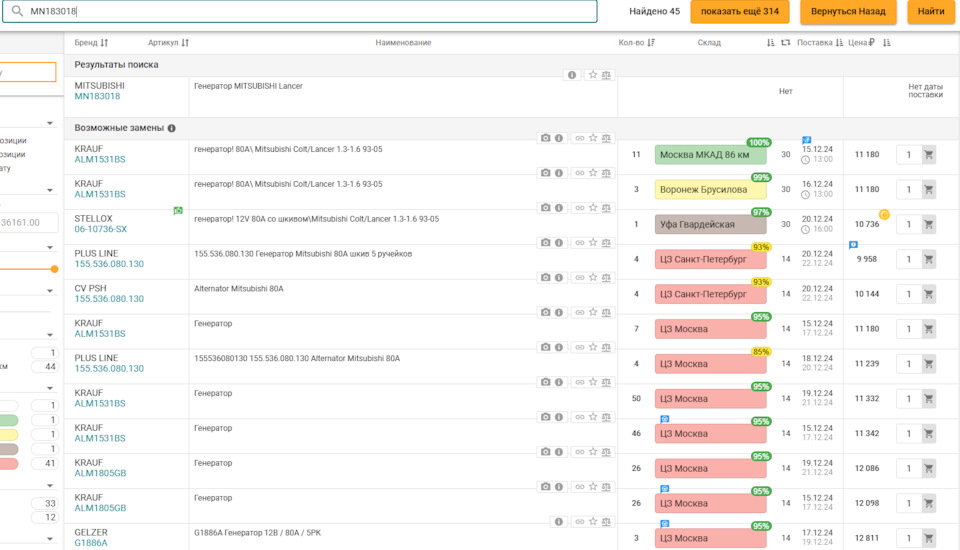Click info icon beside Возможные замены

[x=171, y=128]
